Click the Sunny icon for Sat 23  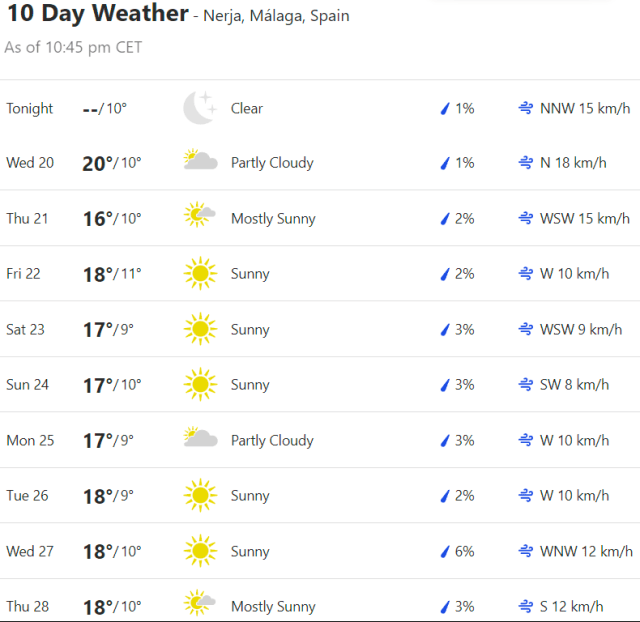pos(200,329)
